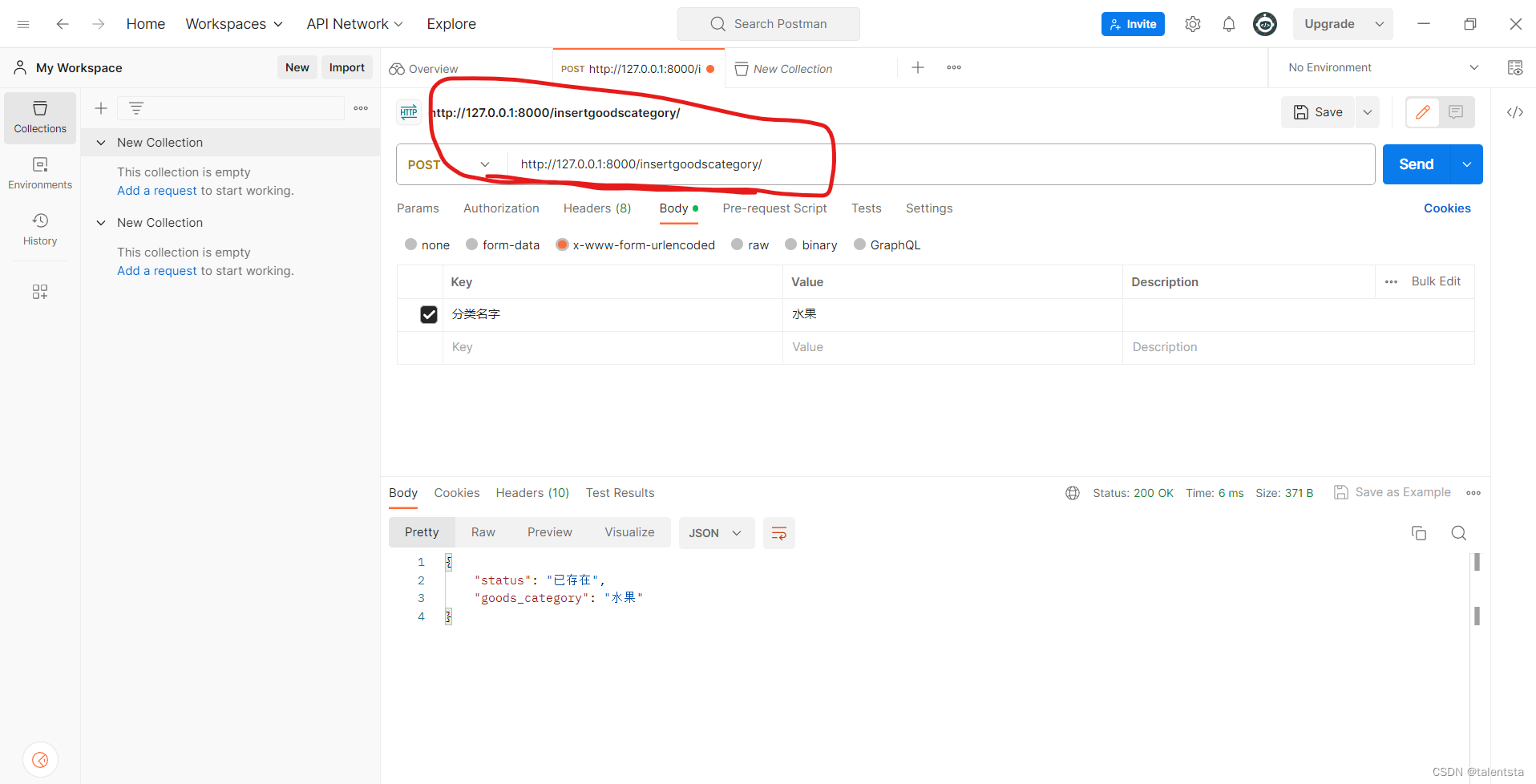Search within the response body
The height and width of the screenshot is (784, 1536).
pyautogui.click(x=1458, y=532)
